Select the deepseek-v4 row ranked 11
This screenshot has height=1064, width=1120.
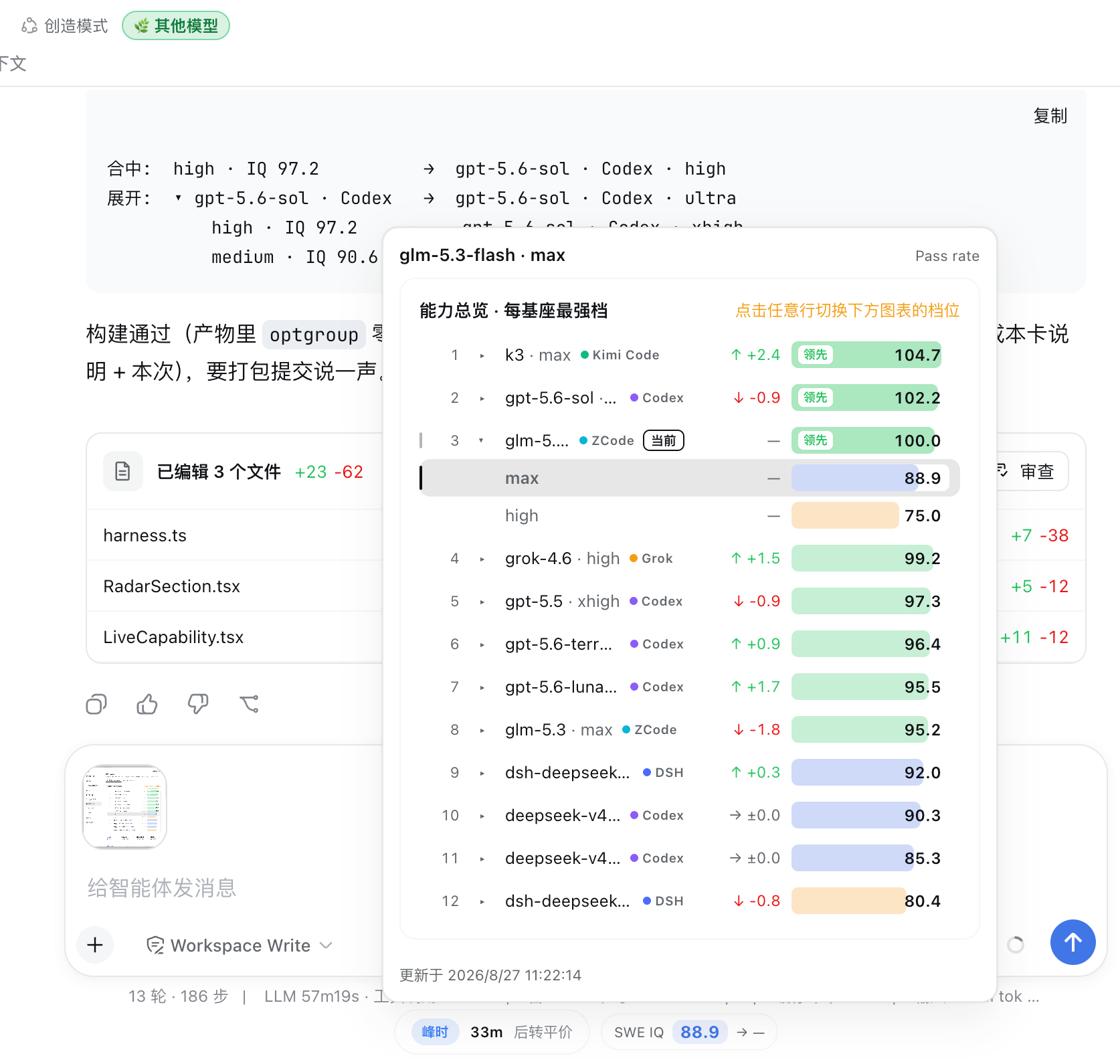tap(690, 858)
